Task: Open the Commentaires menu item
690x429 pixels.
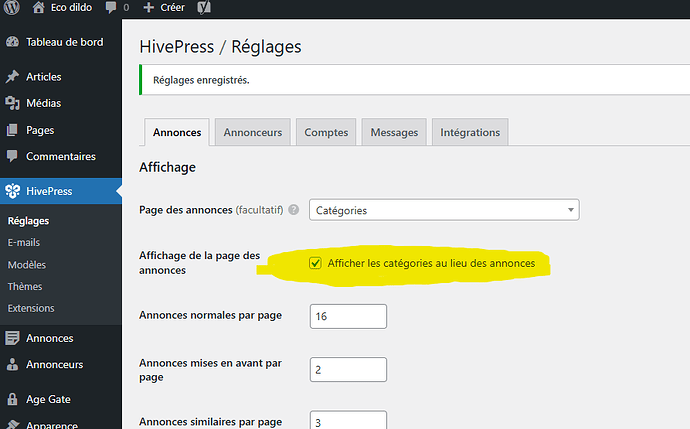Action: click(61, 156)
